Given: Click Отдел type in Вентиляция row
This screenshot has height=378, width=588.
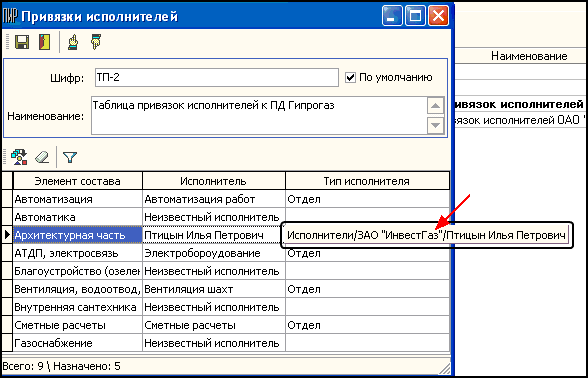Looking at the screenshot, I should coord(368,289).
